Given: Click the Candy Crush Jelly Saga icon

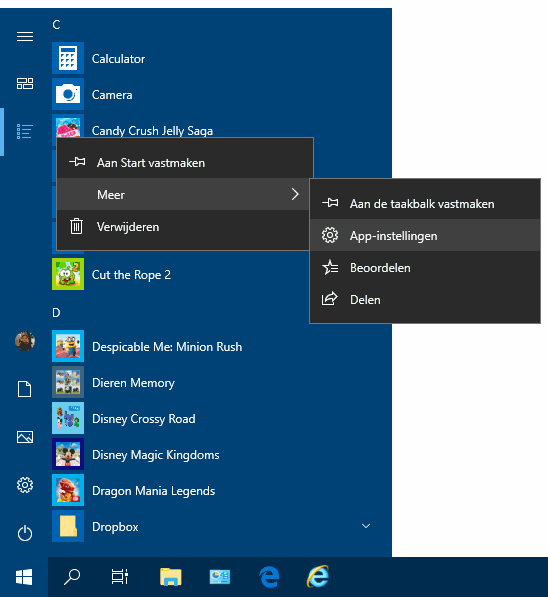Looking at the screenshot, I should [68, 126].
